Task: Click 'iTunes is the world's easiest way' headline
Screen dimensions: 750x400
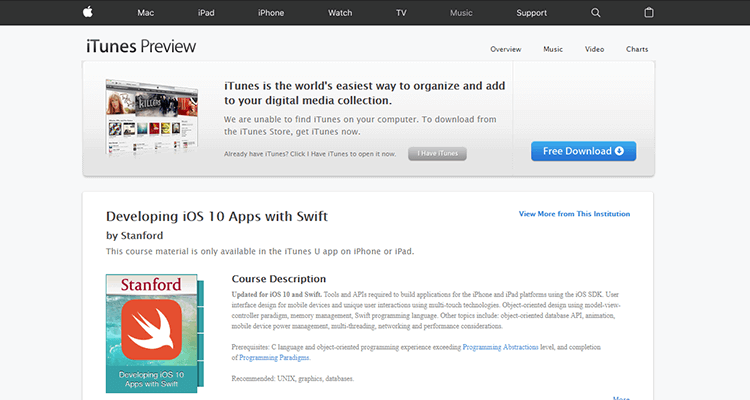Action: pos(364,93)
